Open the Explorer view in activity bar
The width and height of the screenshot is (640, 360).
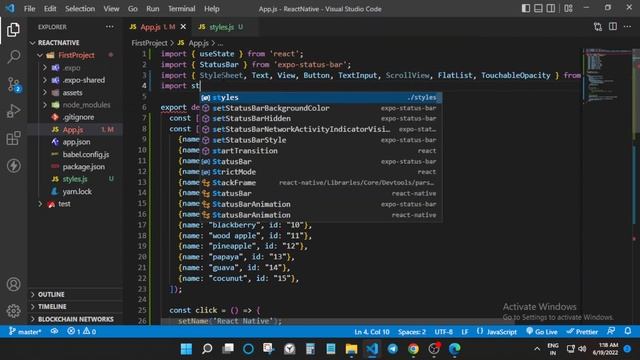(13, 30)
